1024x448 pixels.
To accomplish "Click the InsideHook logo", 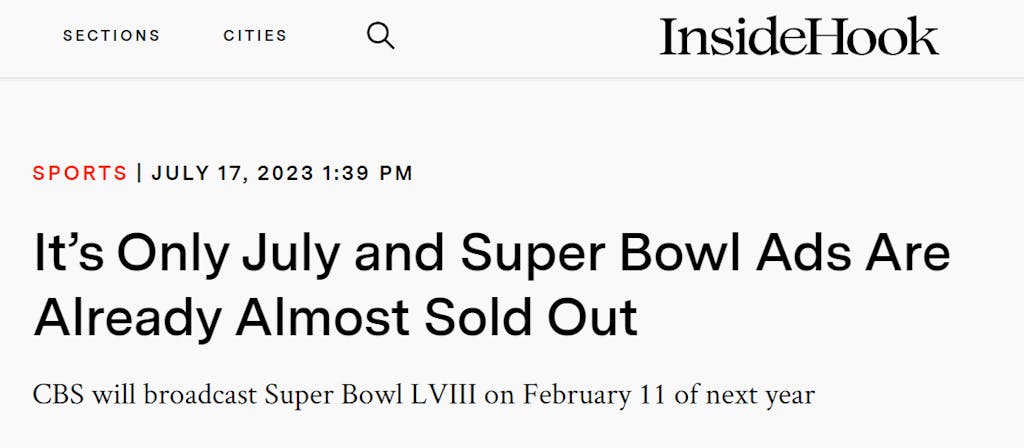I will click(x=798, y=36).
